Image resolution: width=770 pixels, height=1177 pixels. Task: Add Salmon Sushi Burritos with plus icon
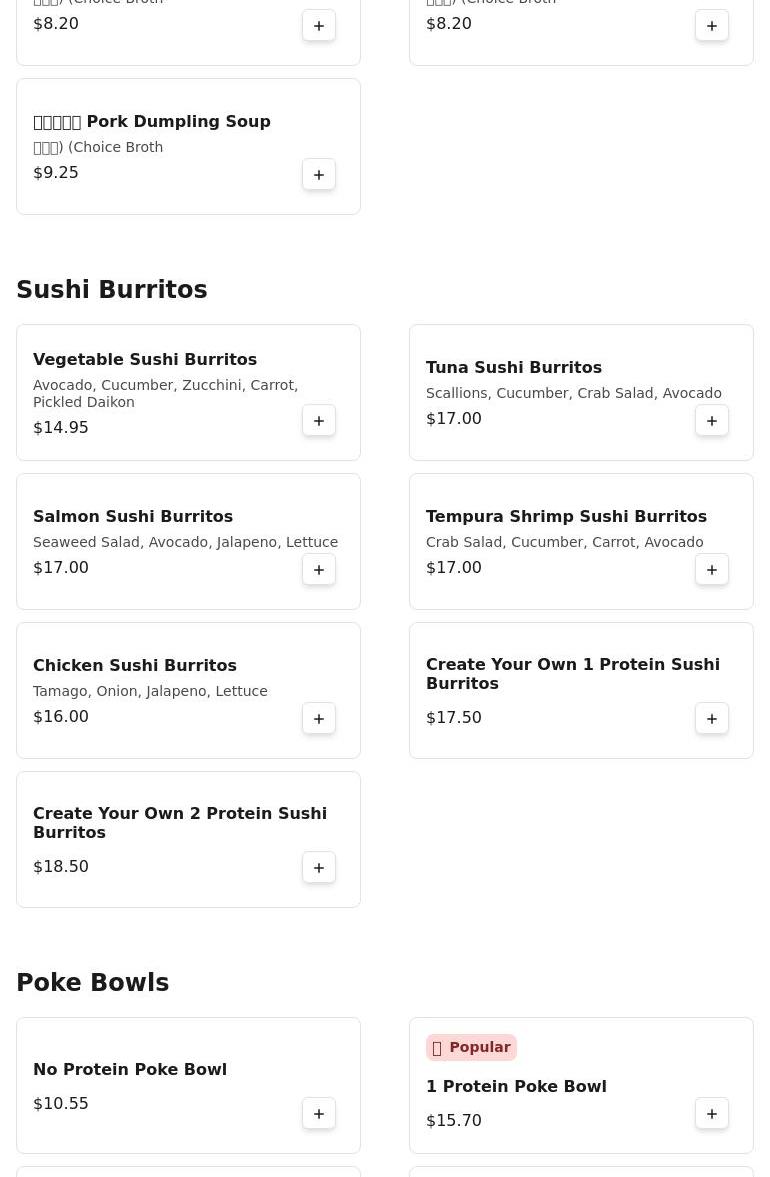319,570
